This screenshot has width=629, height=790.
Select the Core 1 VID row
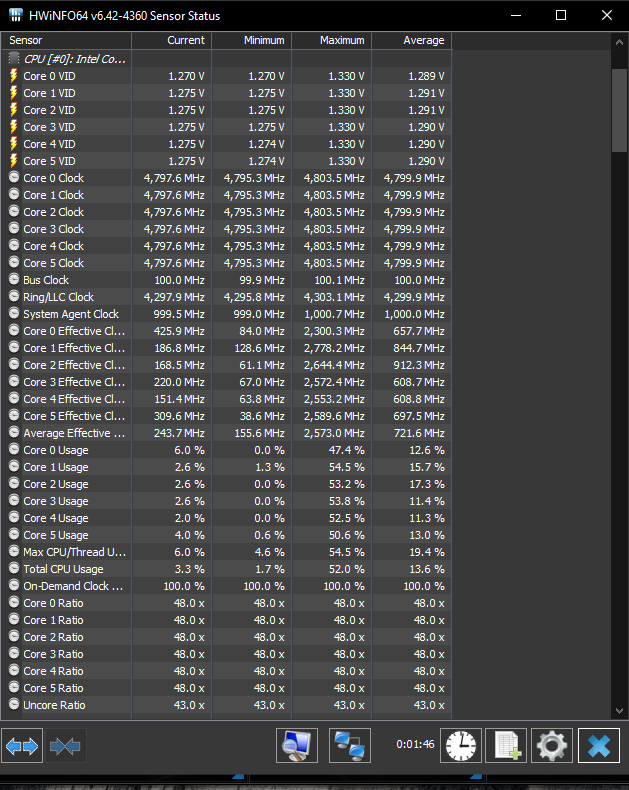pos(226,93)
